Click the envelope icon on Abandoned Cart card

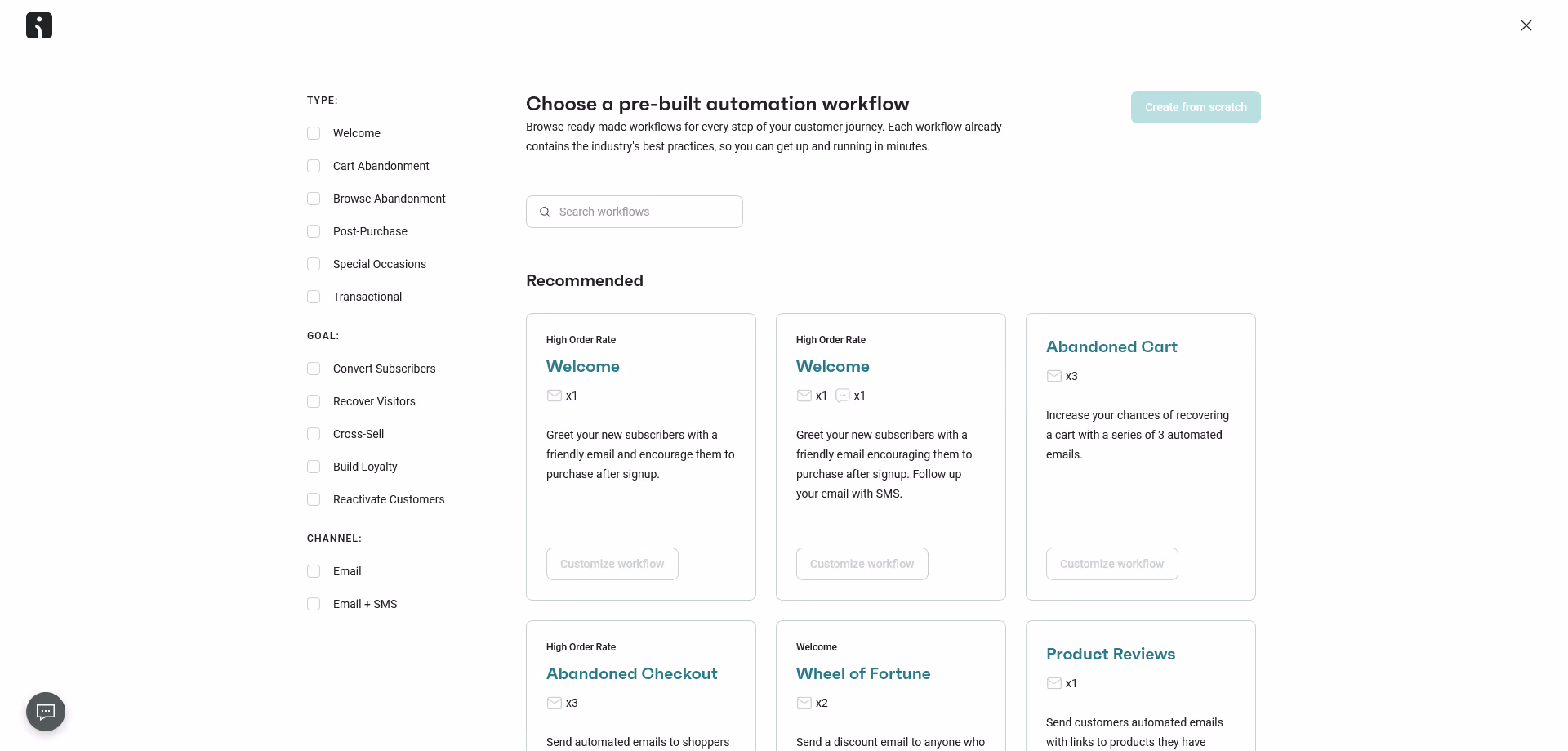pos(1054,376)
